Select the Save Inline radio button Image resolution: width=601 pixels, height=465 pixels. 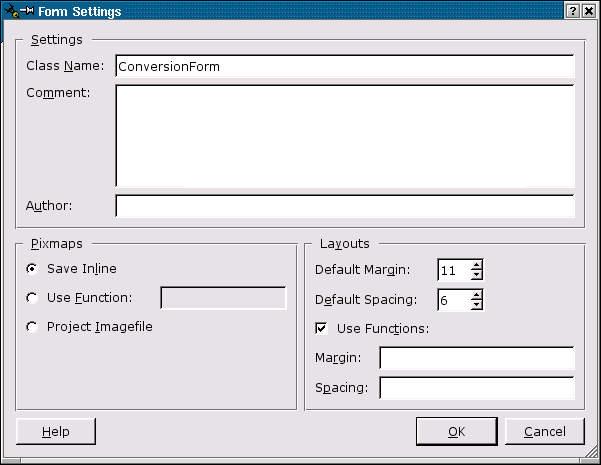tap(33, 268)
